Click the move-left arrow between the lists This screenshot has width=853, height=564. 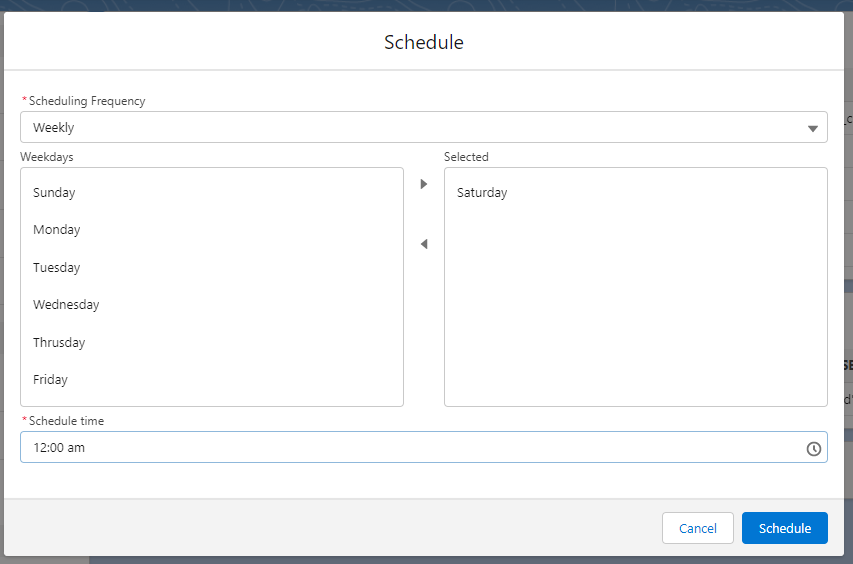[x=424, y=244]
